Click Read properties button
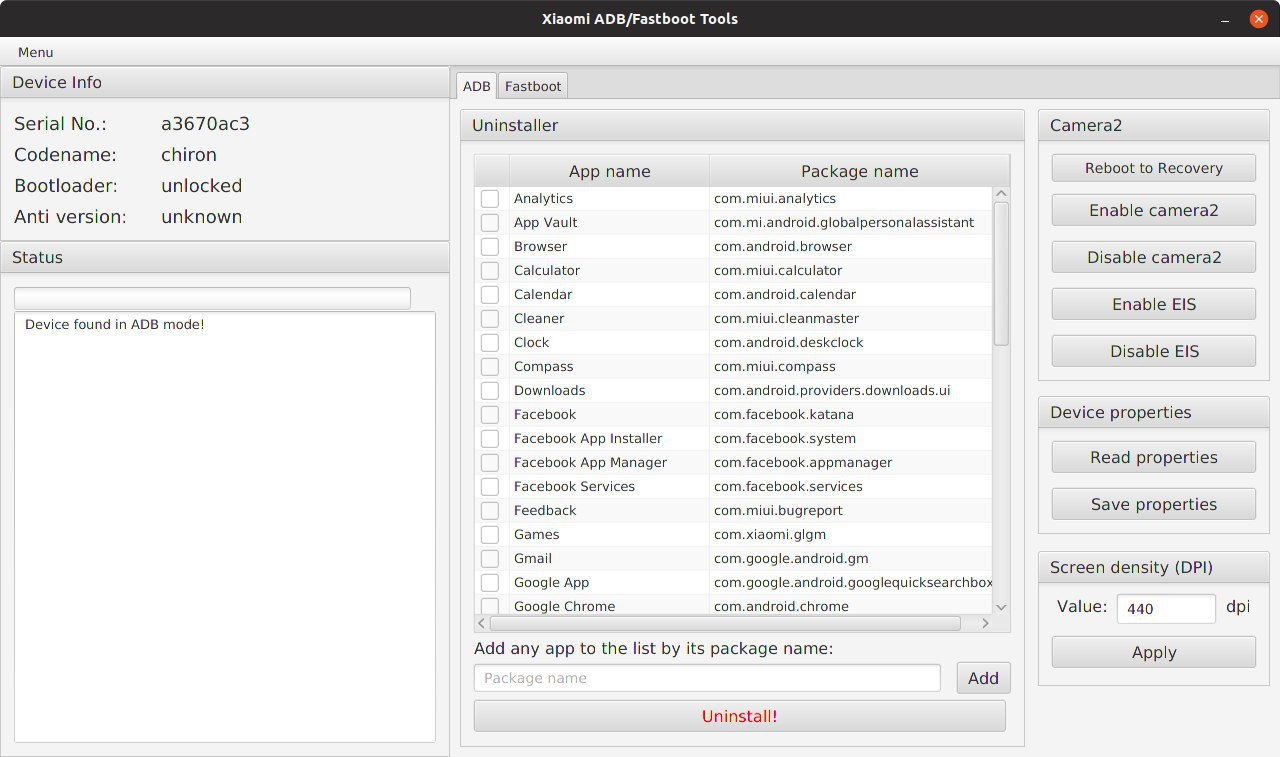The image size is (1280, 757). [x=1153, y=457]
